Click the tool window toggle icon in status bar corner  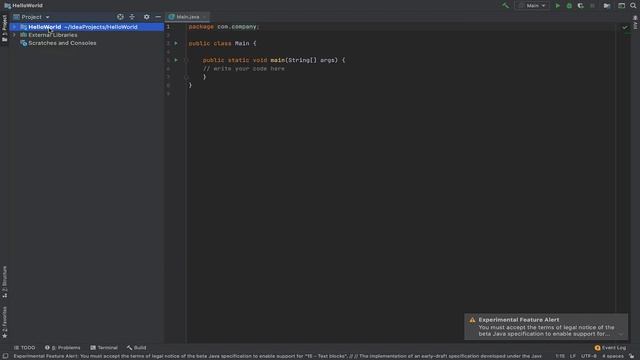(x=5, y=356)
